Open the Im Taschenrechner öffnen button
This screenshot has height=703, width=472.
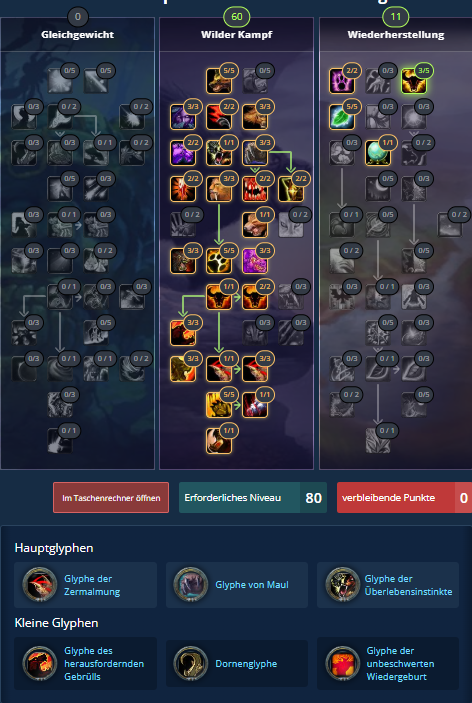(x=111, y=497)
